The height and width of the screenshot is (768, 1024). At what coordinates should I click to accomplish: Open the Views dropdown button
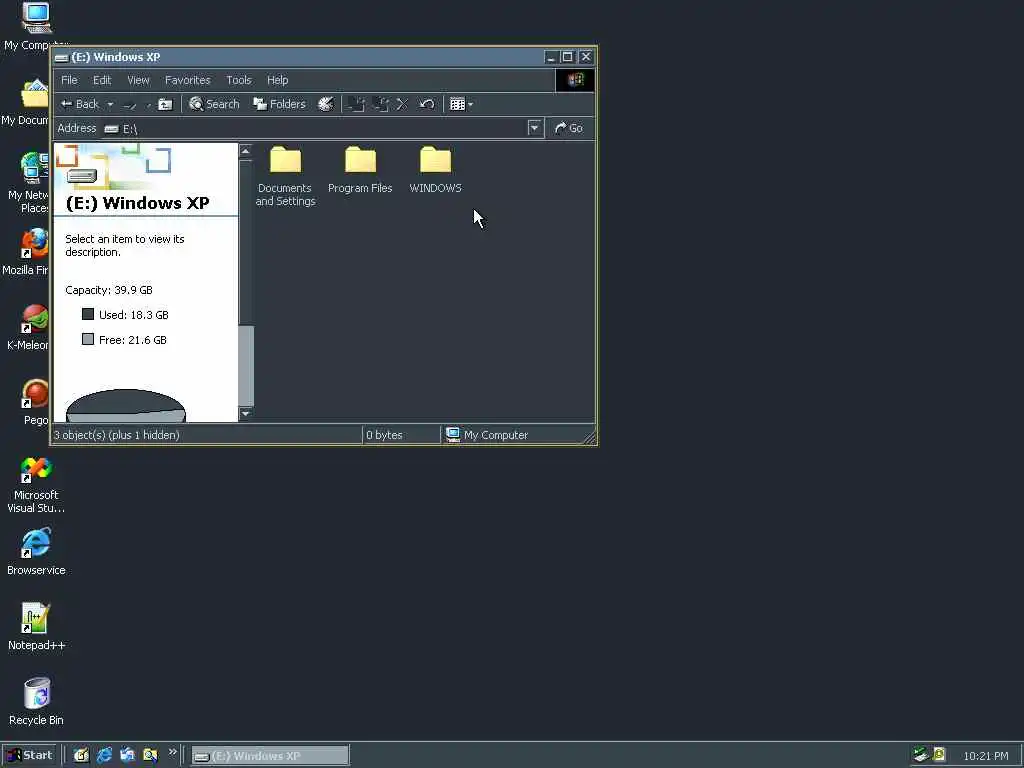461,104
